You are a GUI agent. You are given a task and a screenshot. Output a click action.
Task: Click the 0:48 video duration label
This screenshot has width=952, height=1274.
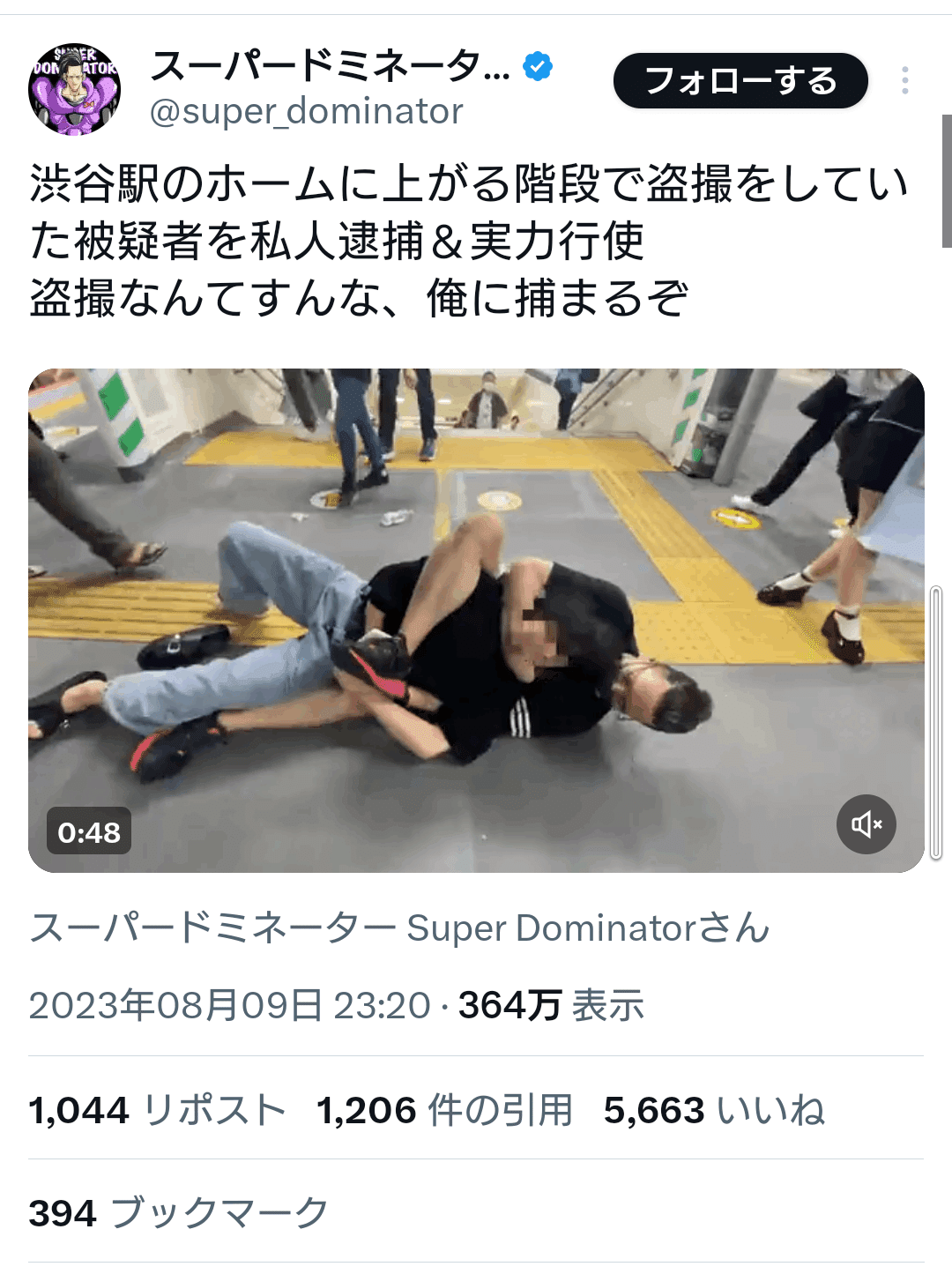(89, 831)
